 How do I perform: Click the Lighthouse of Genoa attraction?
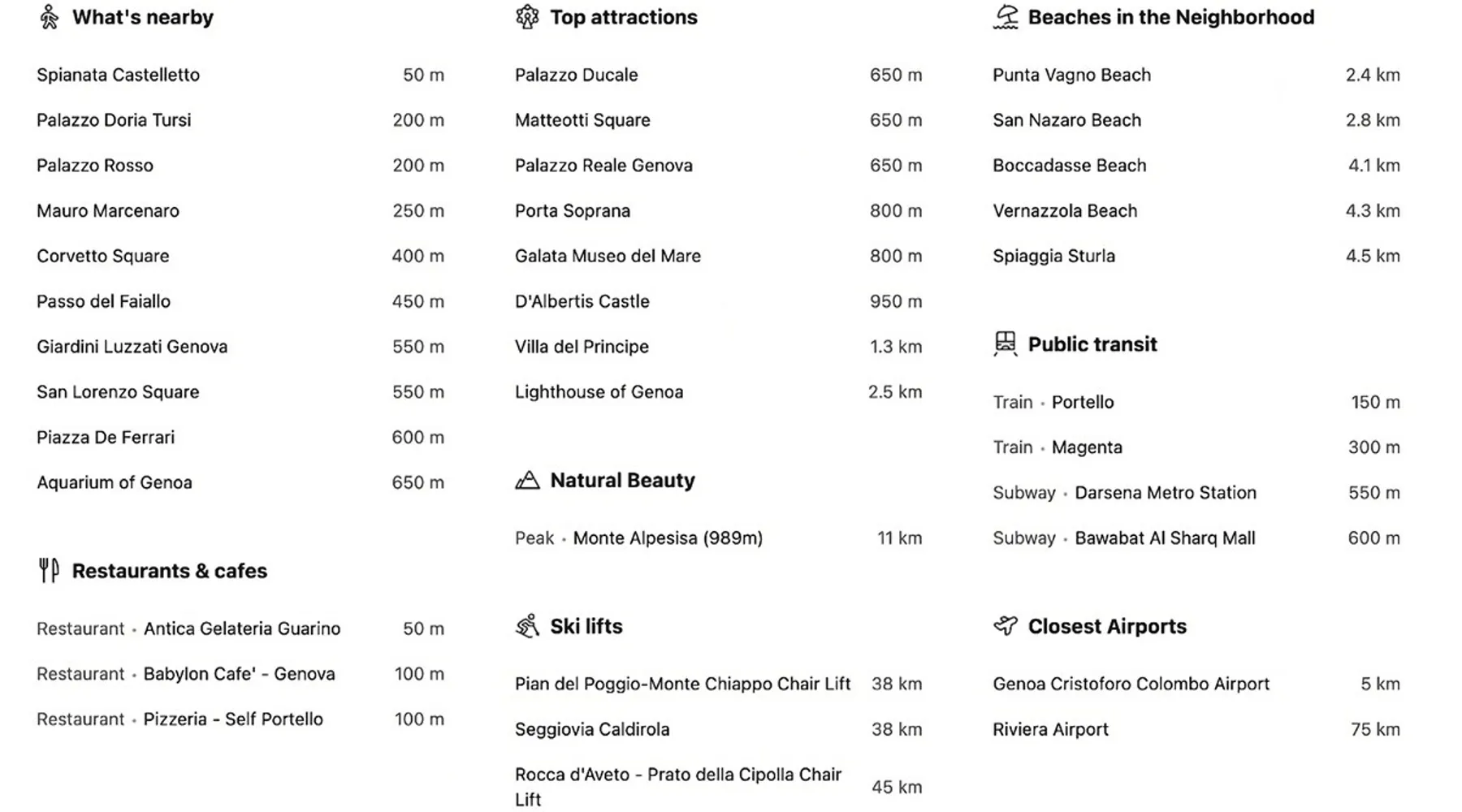[599, 392]
